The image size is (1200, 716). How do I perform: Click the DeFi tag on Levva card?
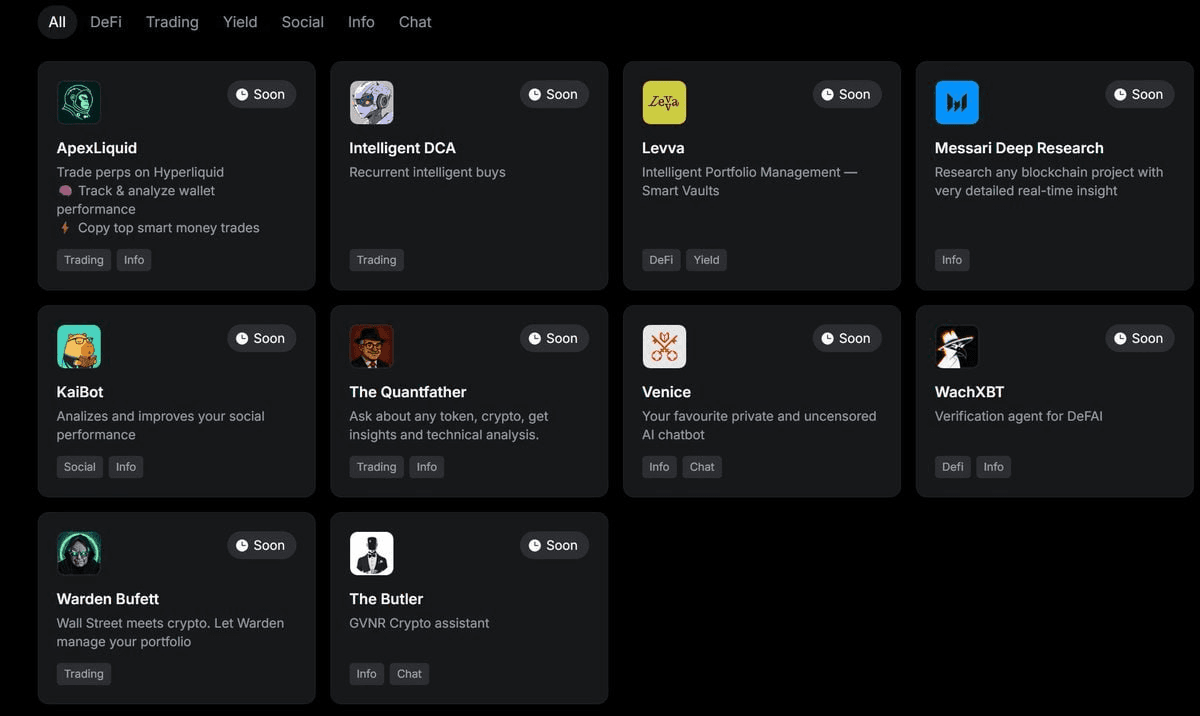(x=661, y=260)
